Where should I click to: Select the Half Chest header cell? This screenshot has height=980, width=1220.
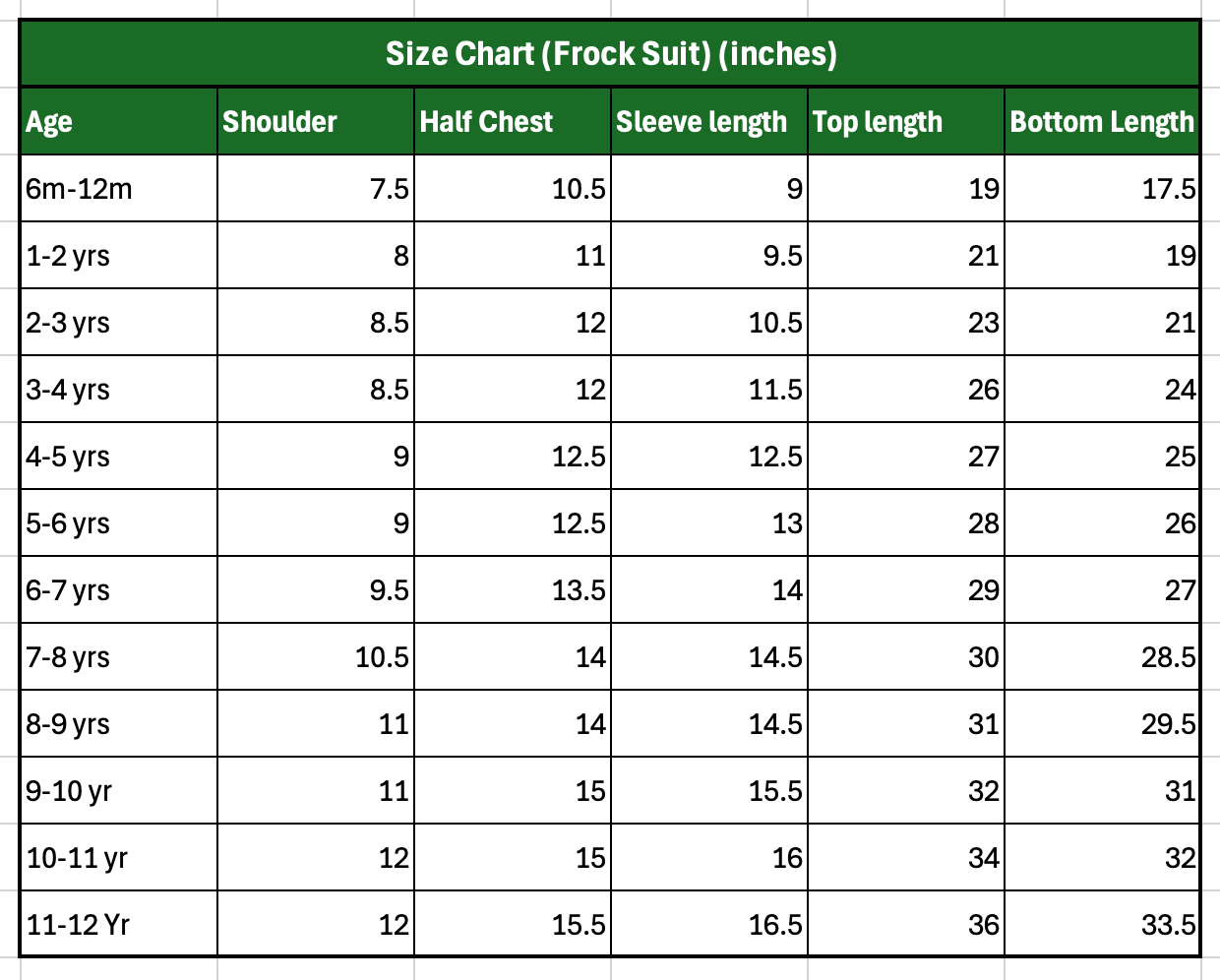[x=513, y=121]
